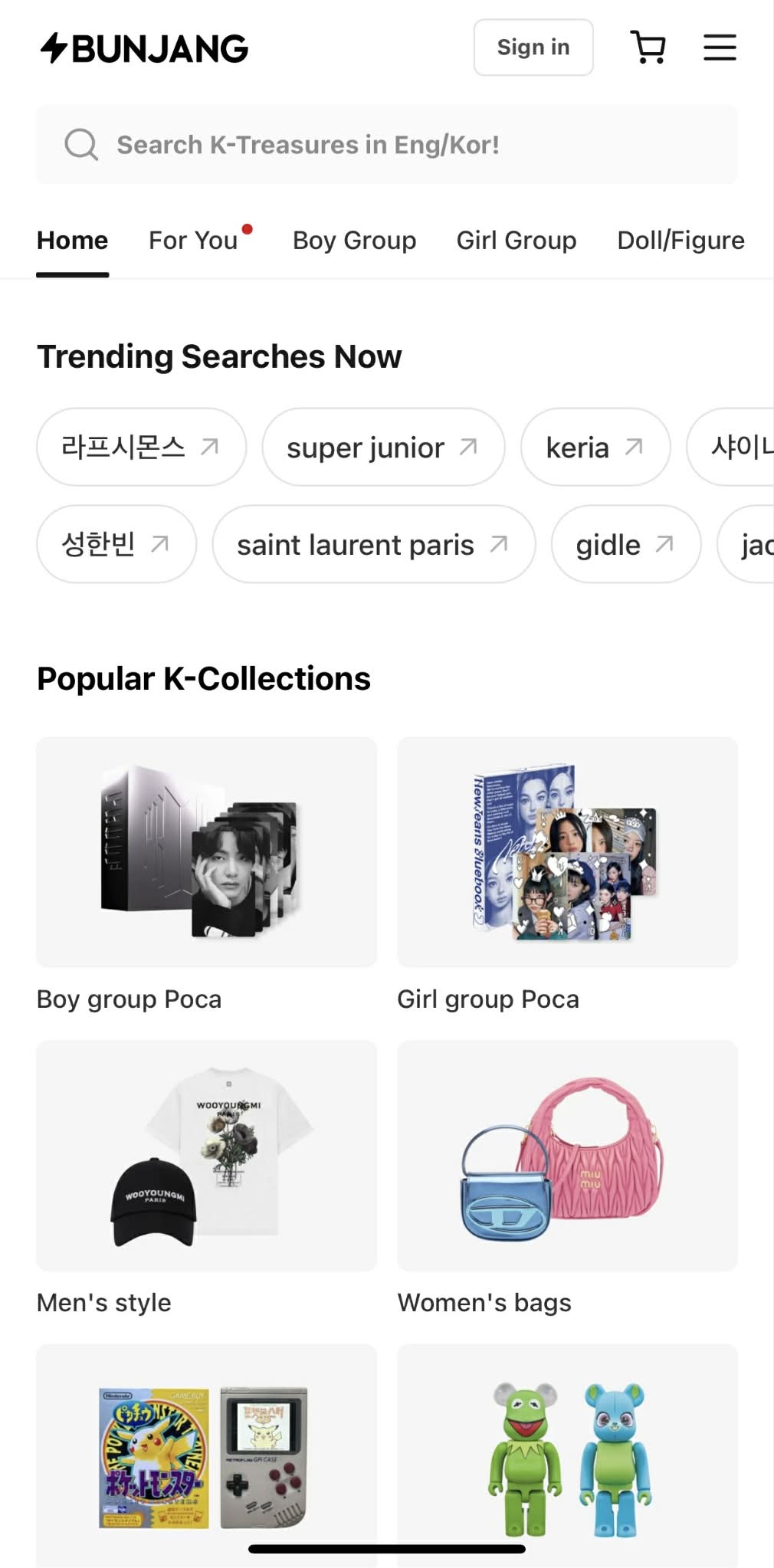Click arrow icon on keria chip

point(634,447)
